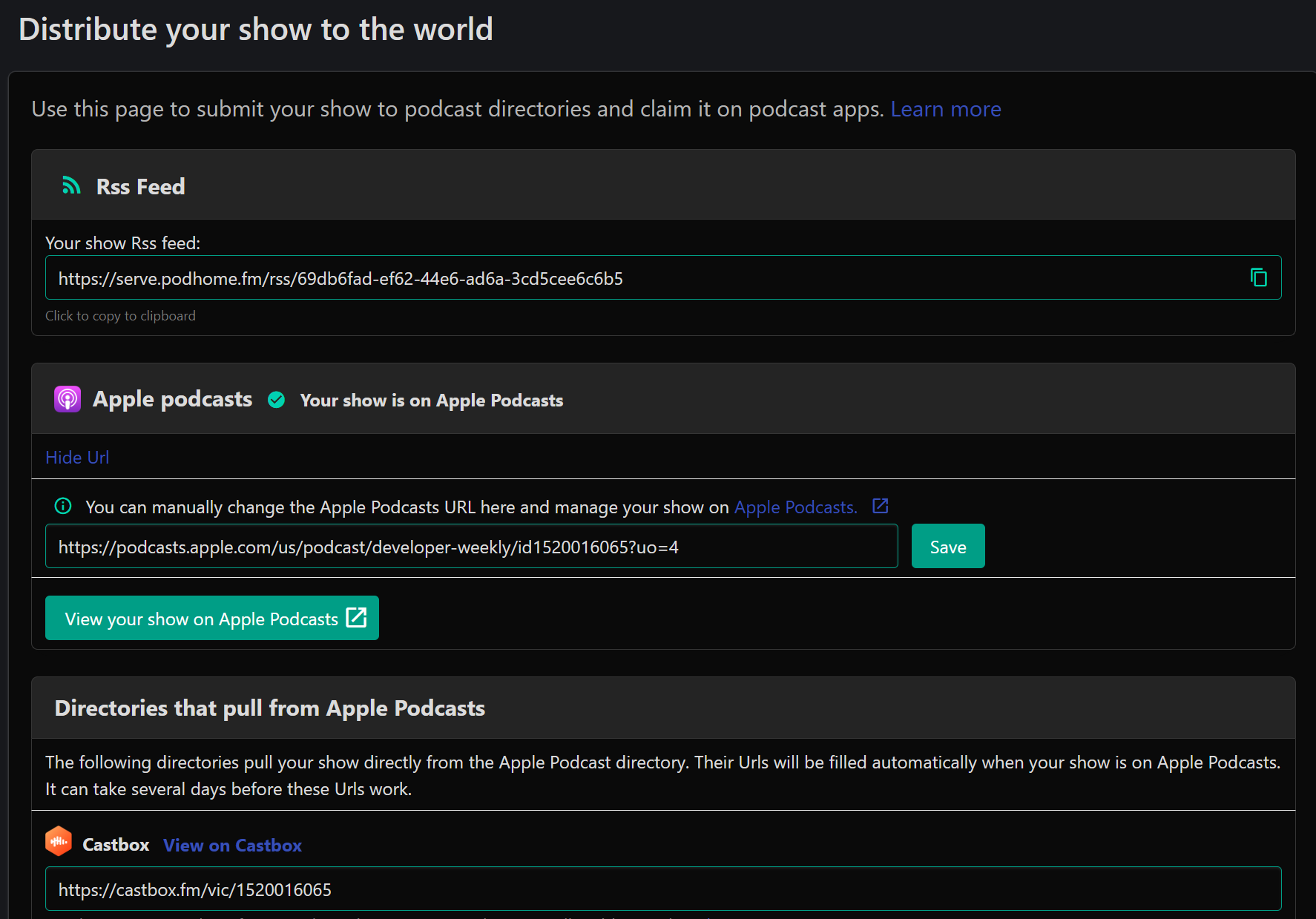Screen dimensions: 1316x919
Task: Click the Castbox URL input field
Action: tap(663, 889)
